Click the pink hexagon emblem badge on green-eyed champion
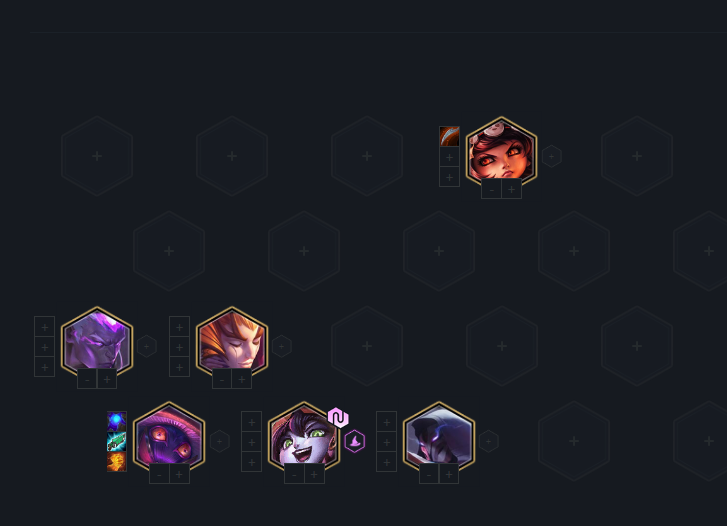This screenshot has width=727, height=526. 338,418
